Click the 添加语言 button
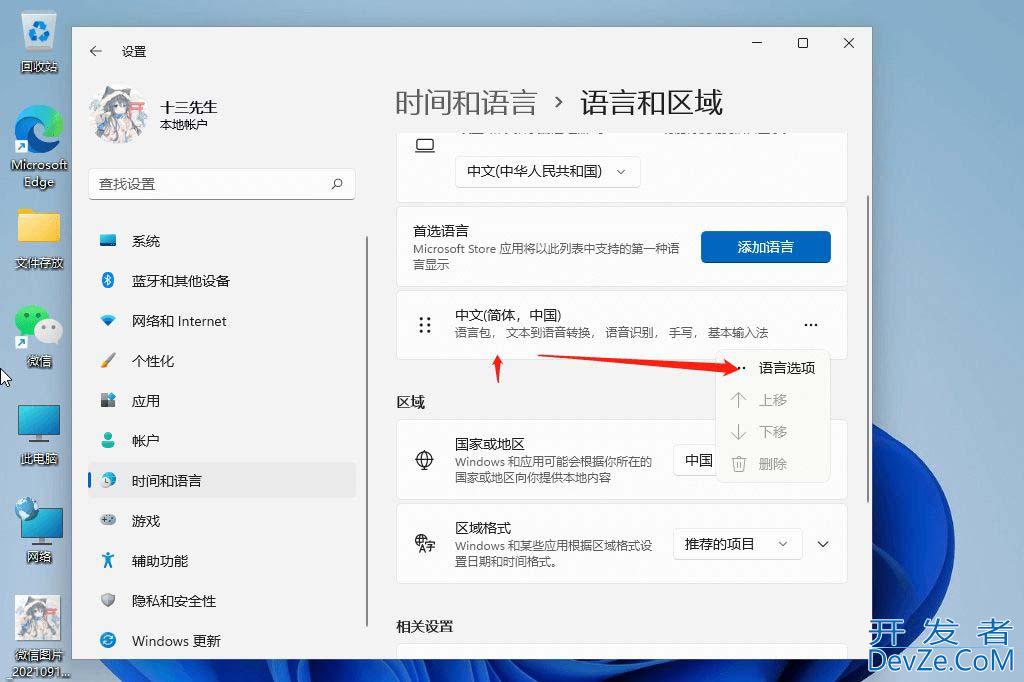The height and width of the screenshot is (682, 1024). point(765,247)
